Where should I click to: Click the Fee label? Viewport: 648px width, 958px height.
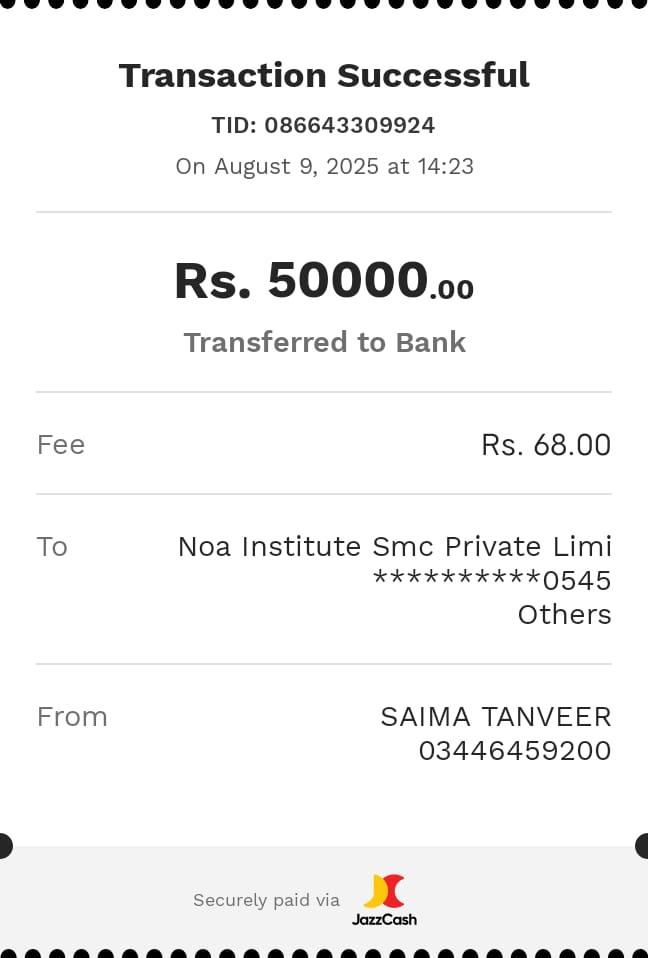pos(61,445)
